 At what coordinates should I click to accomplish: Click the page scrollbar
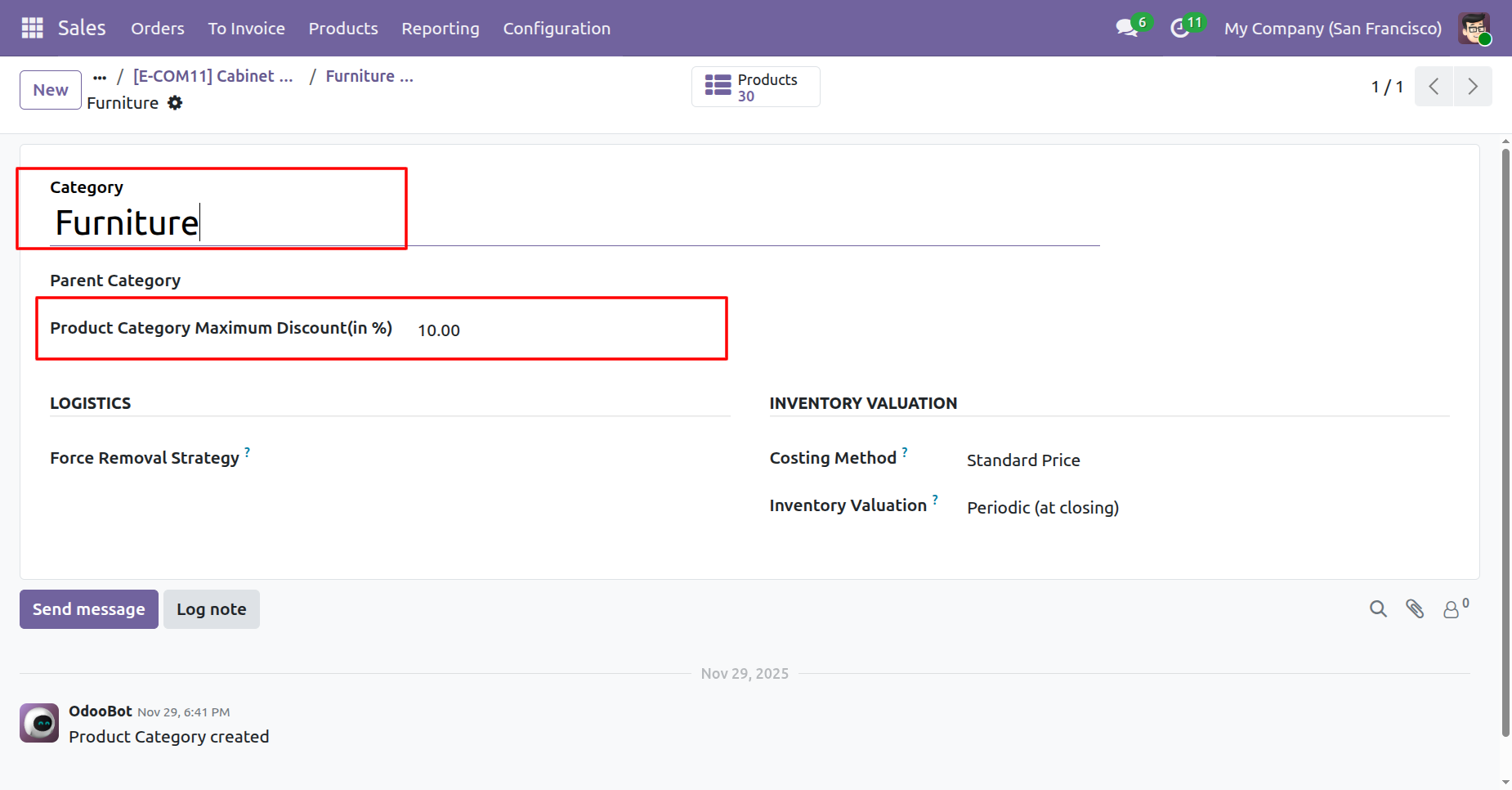(x=1505, y=442)
